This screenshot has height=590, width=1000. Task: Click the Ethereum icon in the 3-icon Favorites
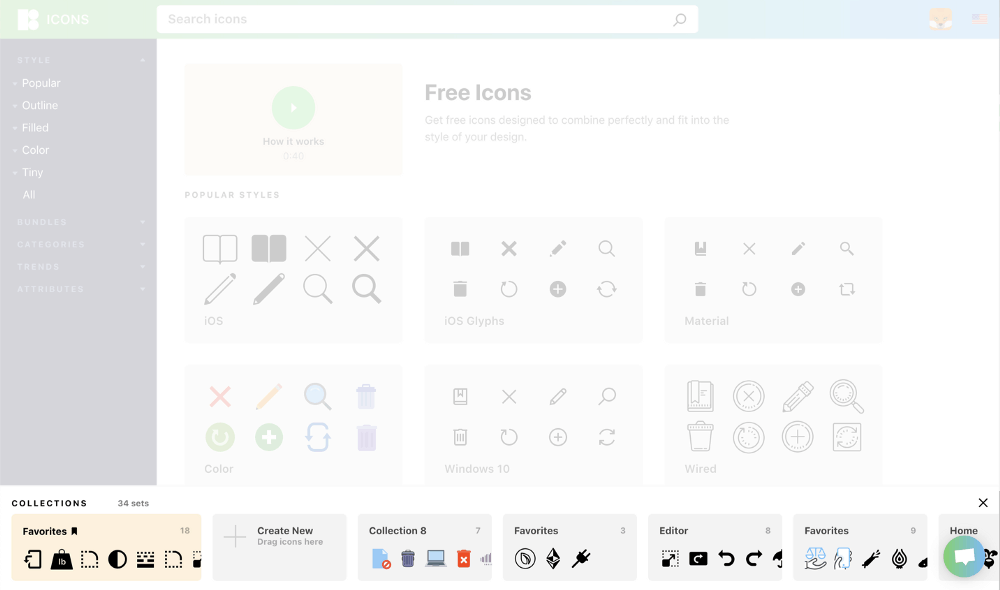pos(553,559)
